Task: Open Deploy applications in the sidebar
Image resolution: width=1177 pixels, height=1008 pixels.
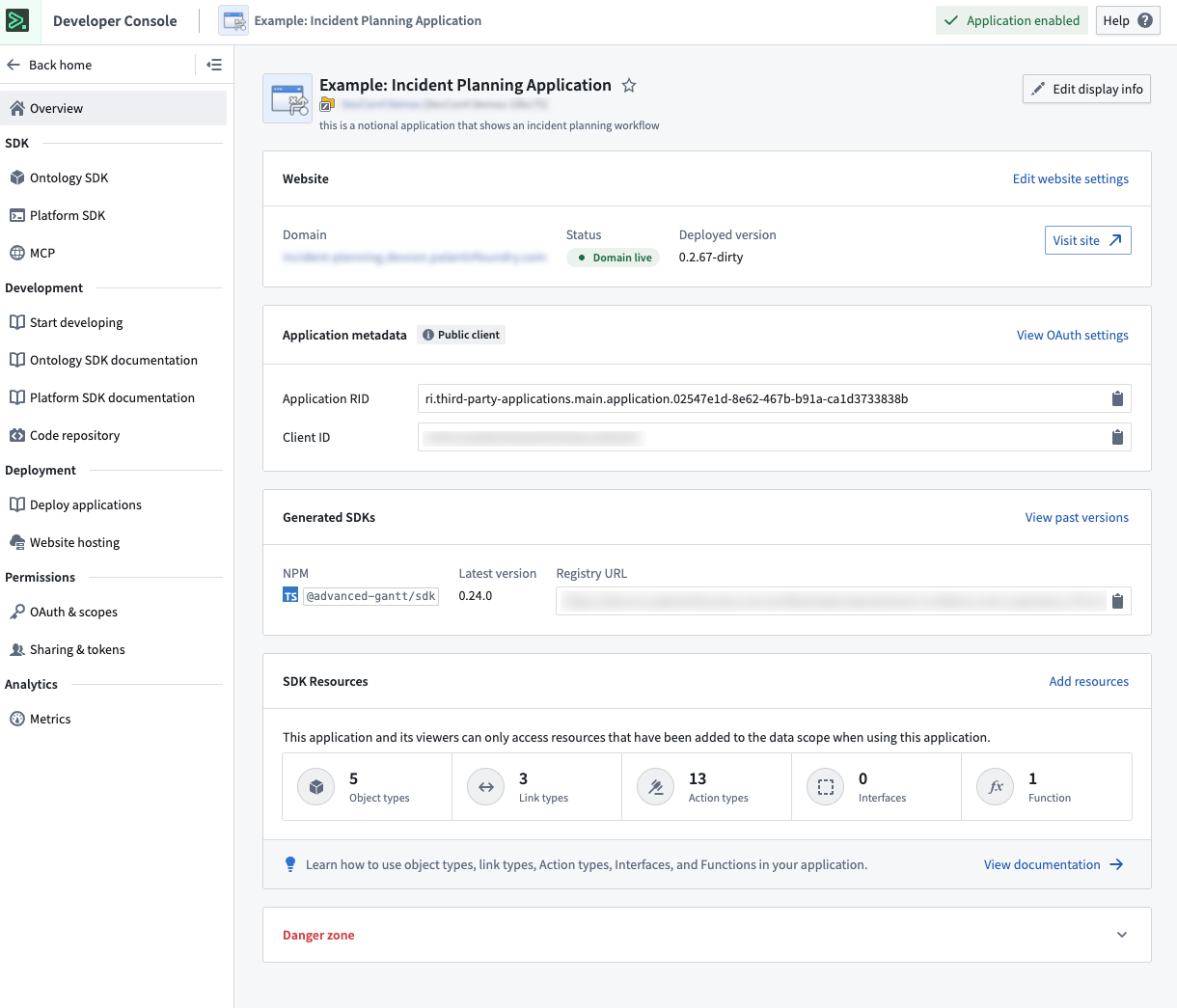Action: click(114, 504)
